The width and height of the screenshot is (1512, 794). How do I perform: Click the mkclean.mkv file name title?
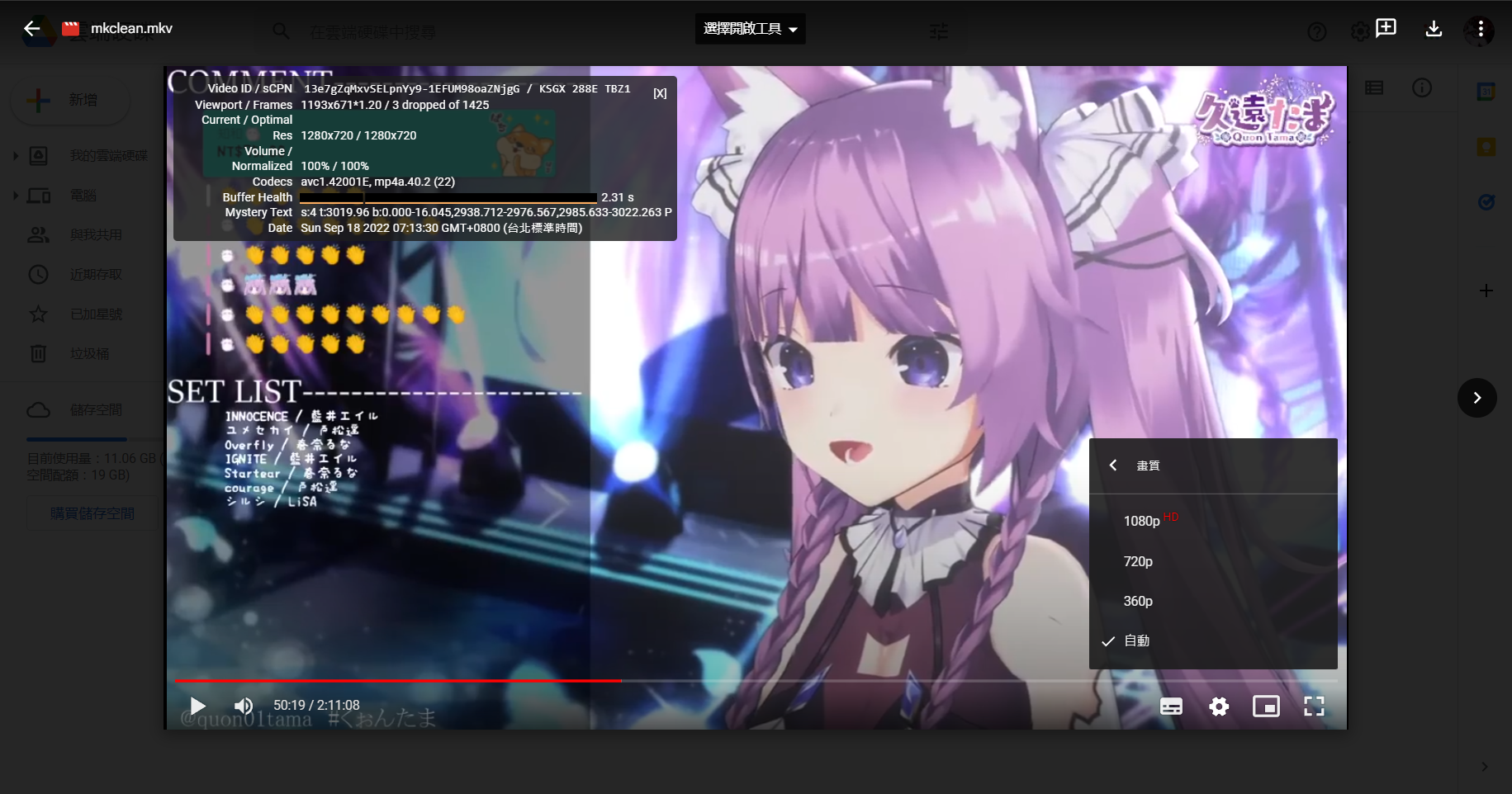[131, 29]
